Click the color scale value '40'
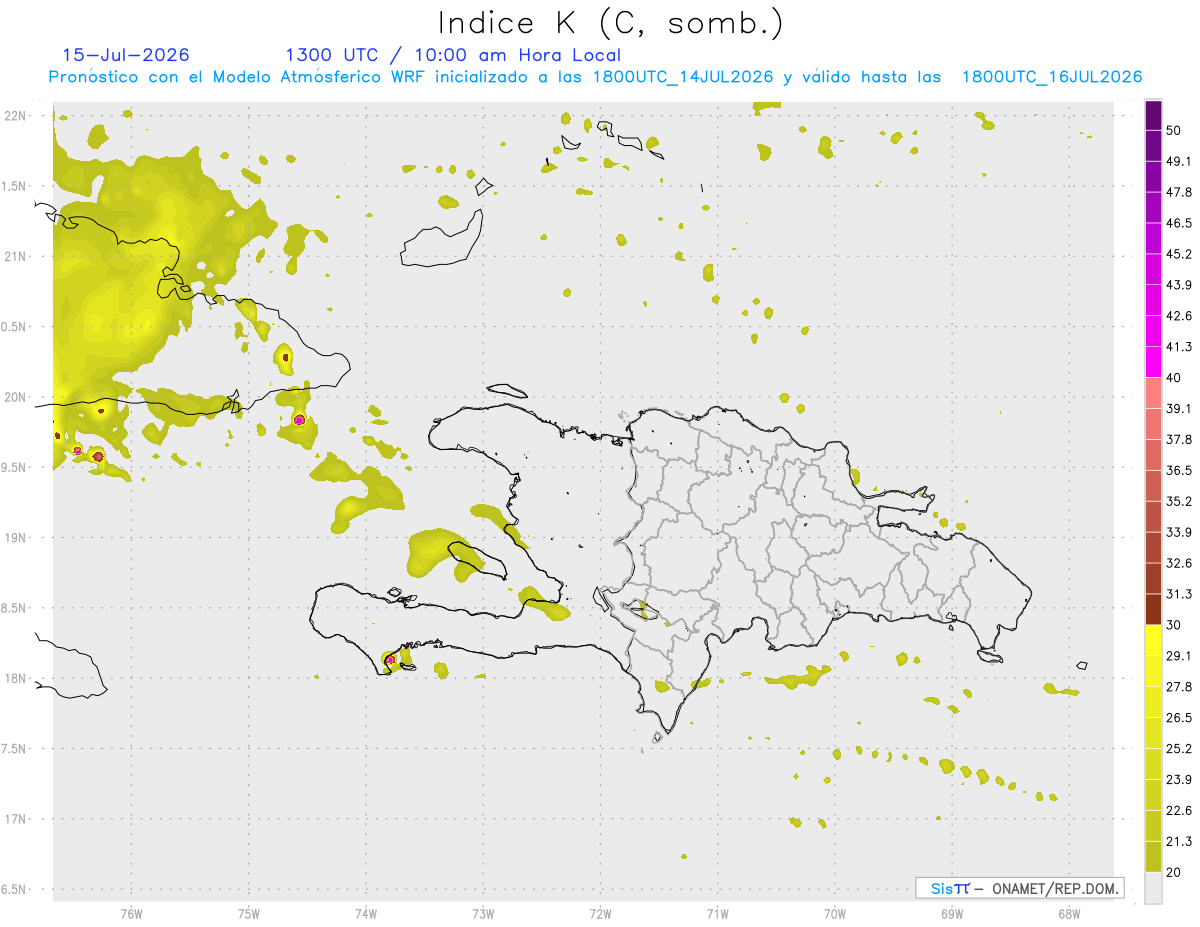 [1175, 378]
